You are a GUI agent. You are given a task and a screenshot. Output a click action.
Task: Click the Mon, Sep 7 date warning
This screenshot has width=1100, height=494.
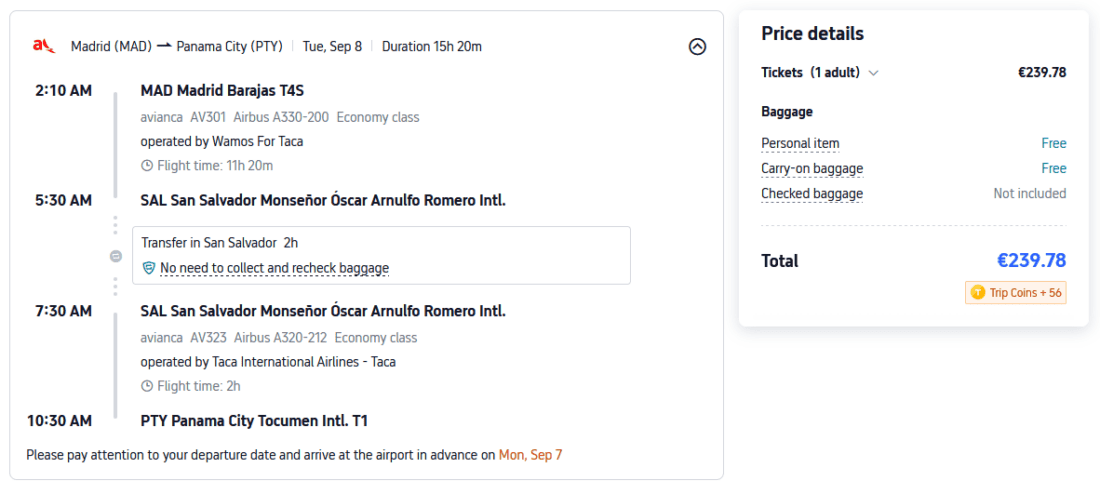click(530, 455)
